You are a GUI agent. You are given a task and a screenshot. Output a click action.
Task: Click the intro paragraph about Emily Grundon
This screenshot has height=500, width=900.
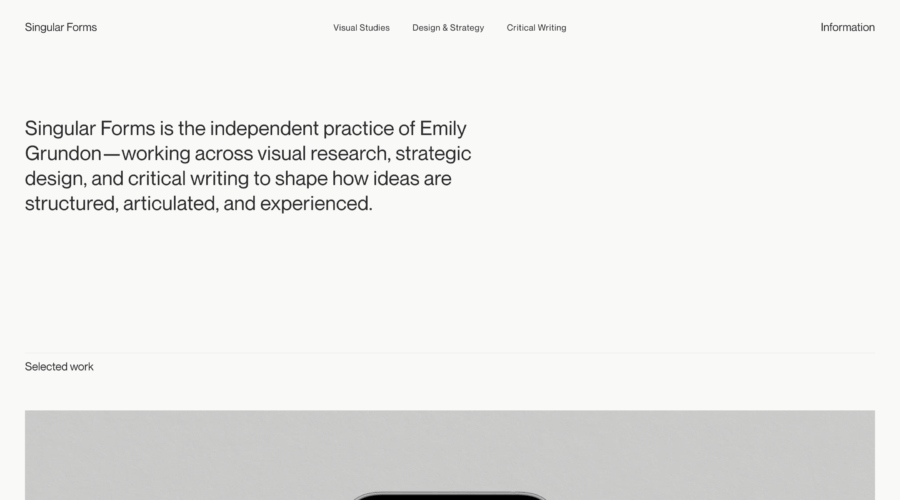tap(248, 166)
